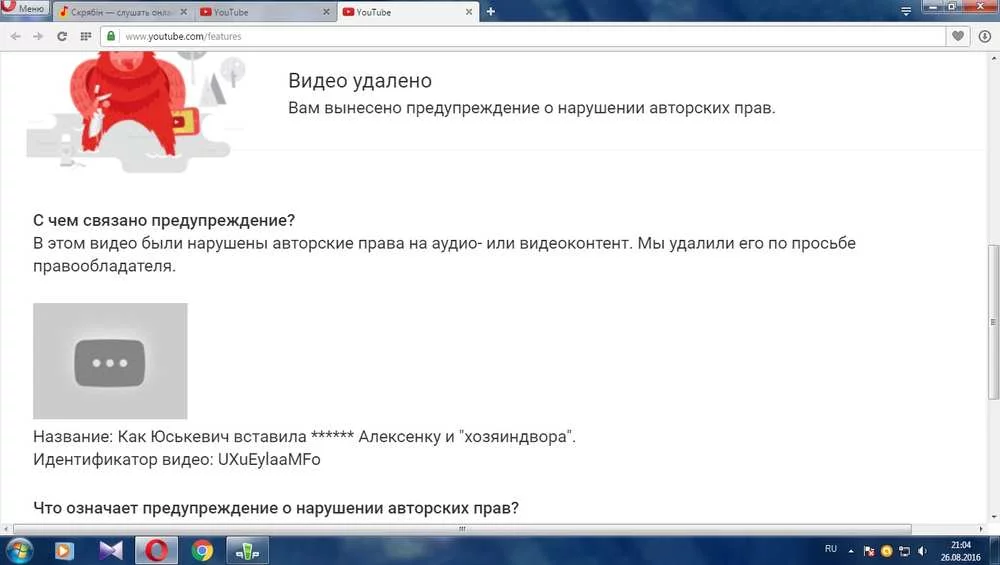Open the media player taskbar icon
Viewport: 1000px width, 565px height.
(x=64, y=550)
